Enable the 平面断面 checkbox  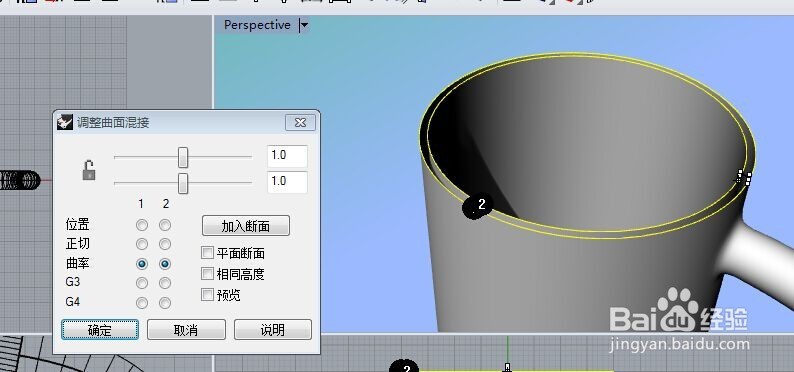click(207, 253)
